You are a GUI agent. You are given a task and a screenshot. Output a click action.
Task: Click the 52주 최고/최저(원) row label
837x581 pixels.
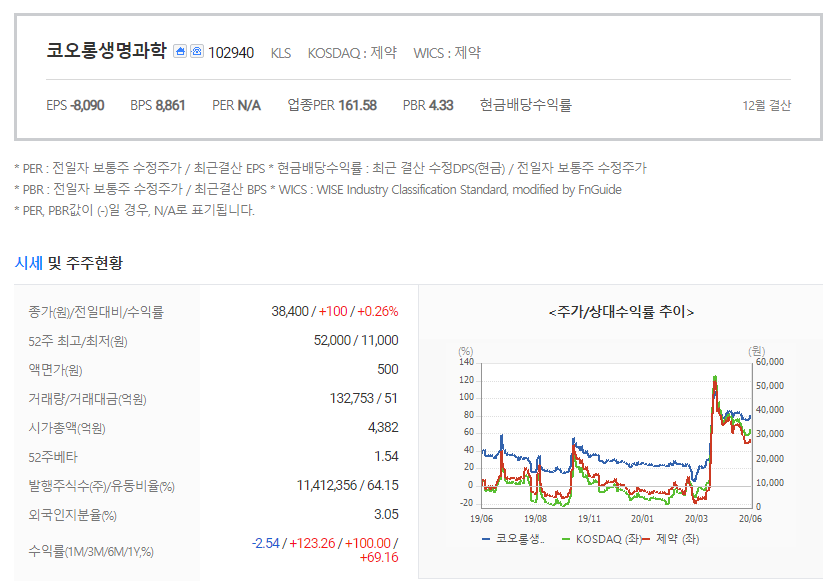[78, 341]
